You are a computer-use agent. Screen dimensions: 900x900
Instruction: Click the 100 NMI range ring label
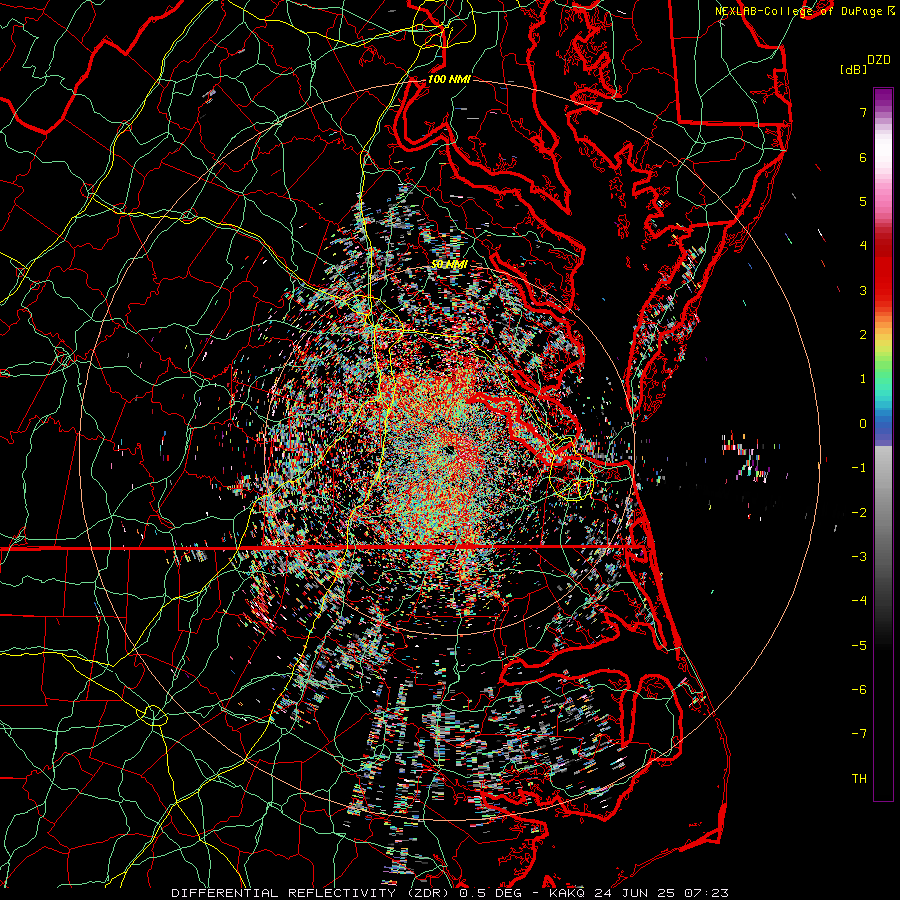pos(449,79)
